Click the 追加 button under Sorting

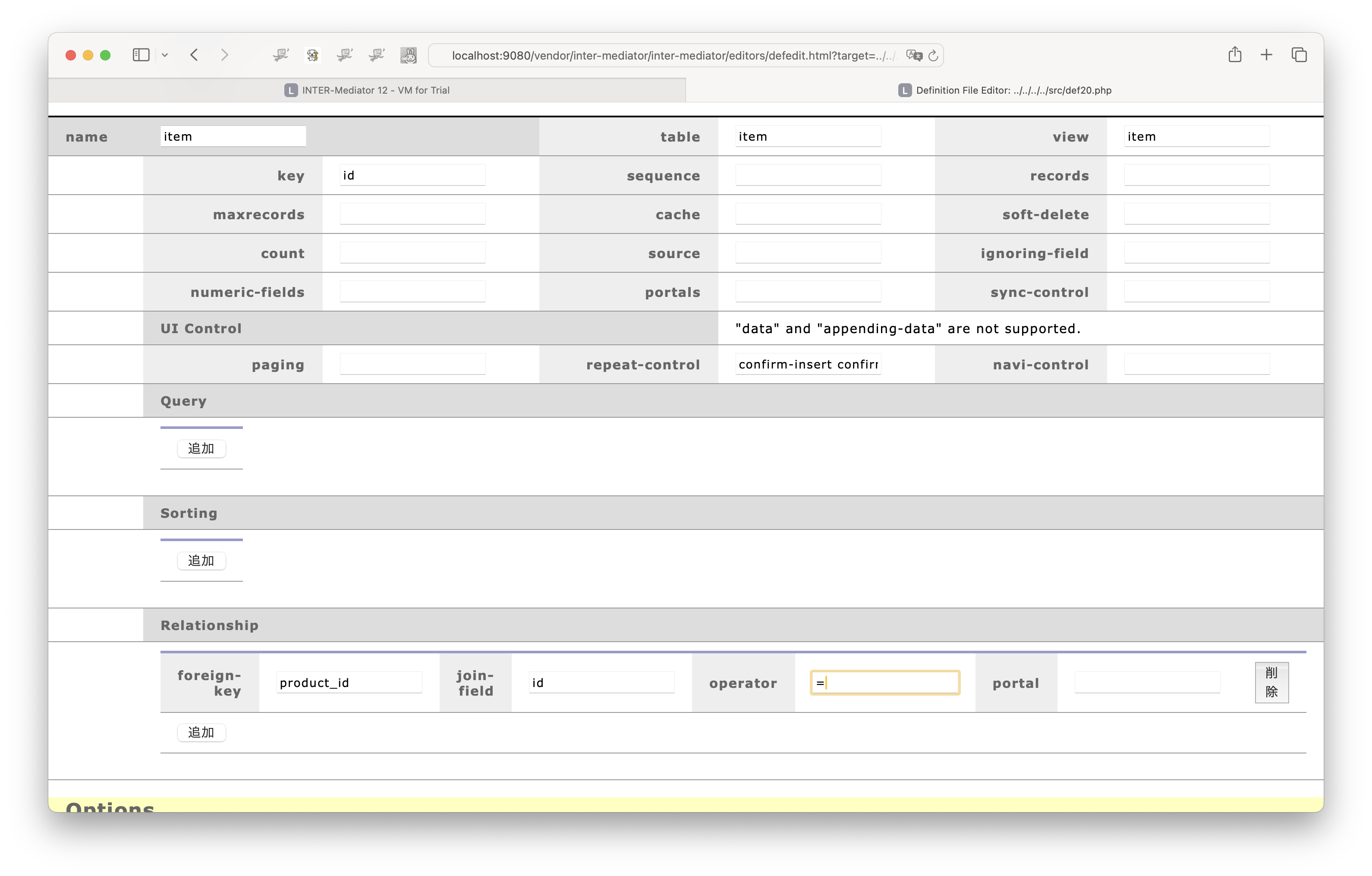(201, 561)
